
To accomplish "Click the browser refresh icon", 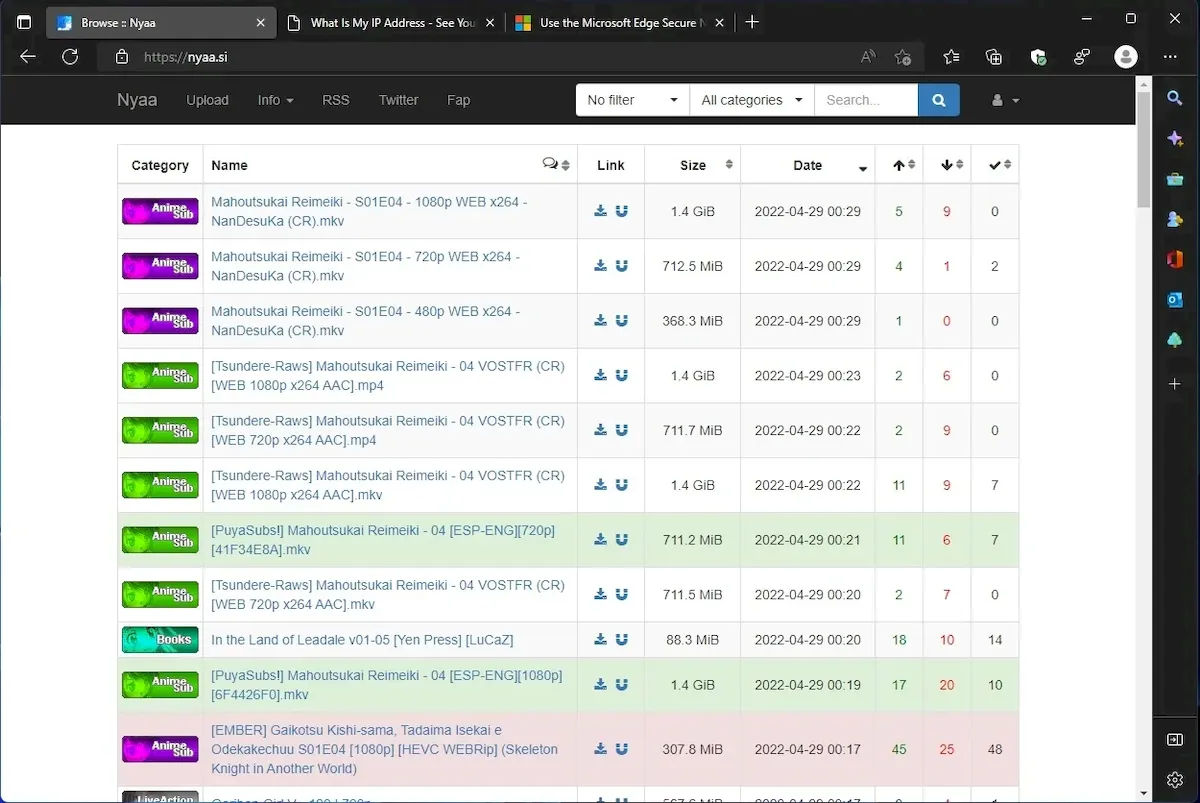I will point(70,57).
